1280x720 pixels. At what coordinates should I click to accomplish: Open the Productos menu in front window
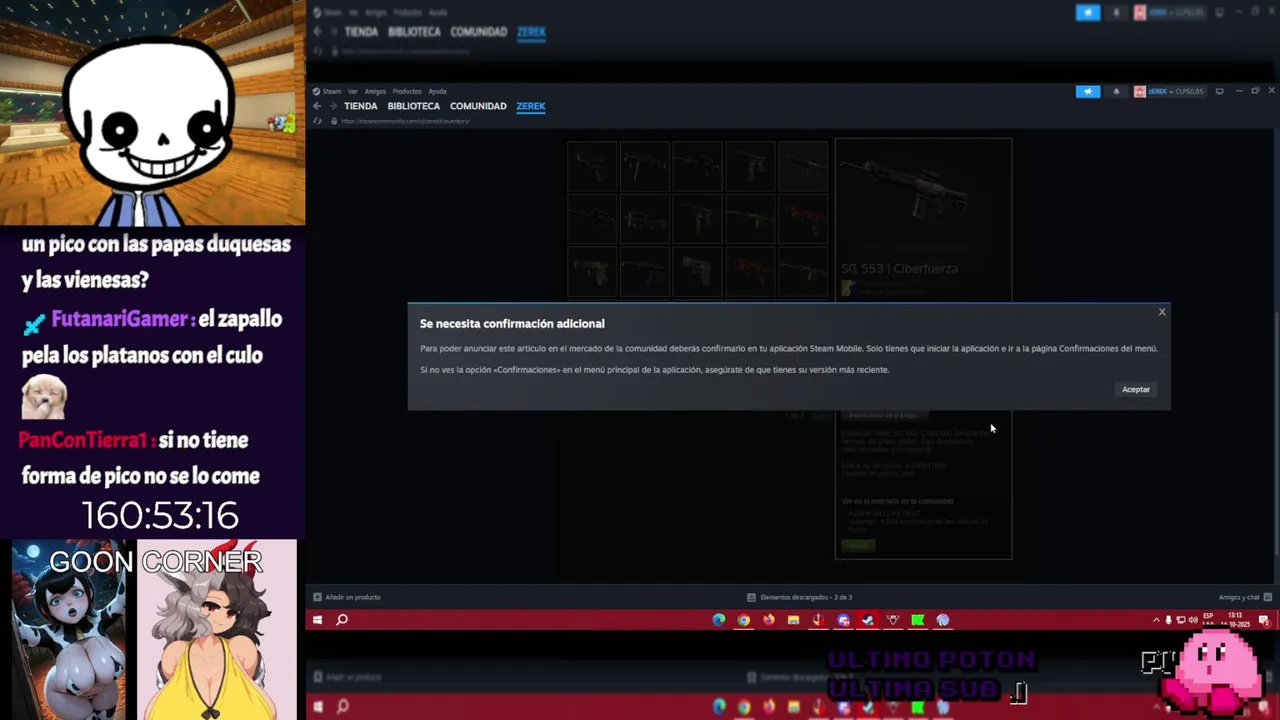click(x=407, y=91)
